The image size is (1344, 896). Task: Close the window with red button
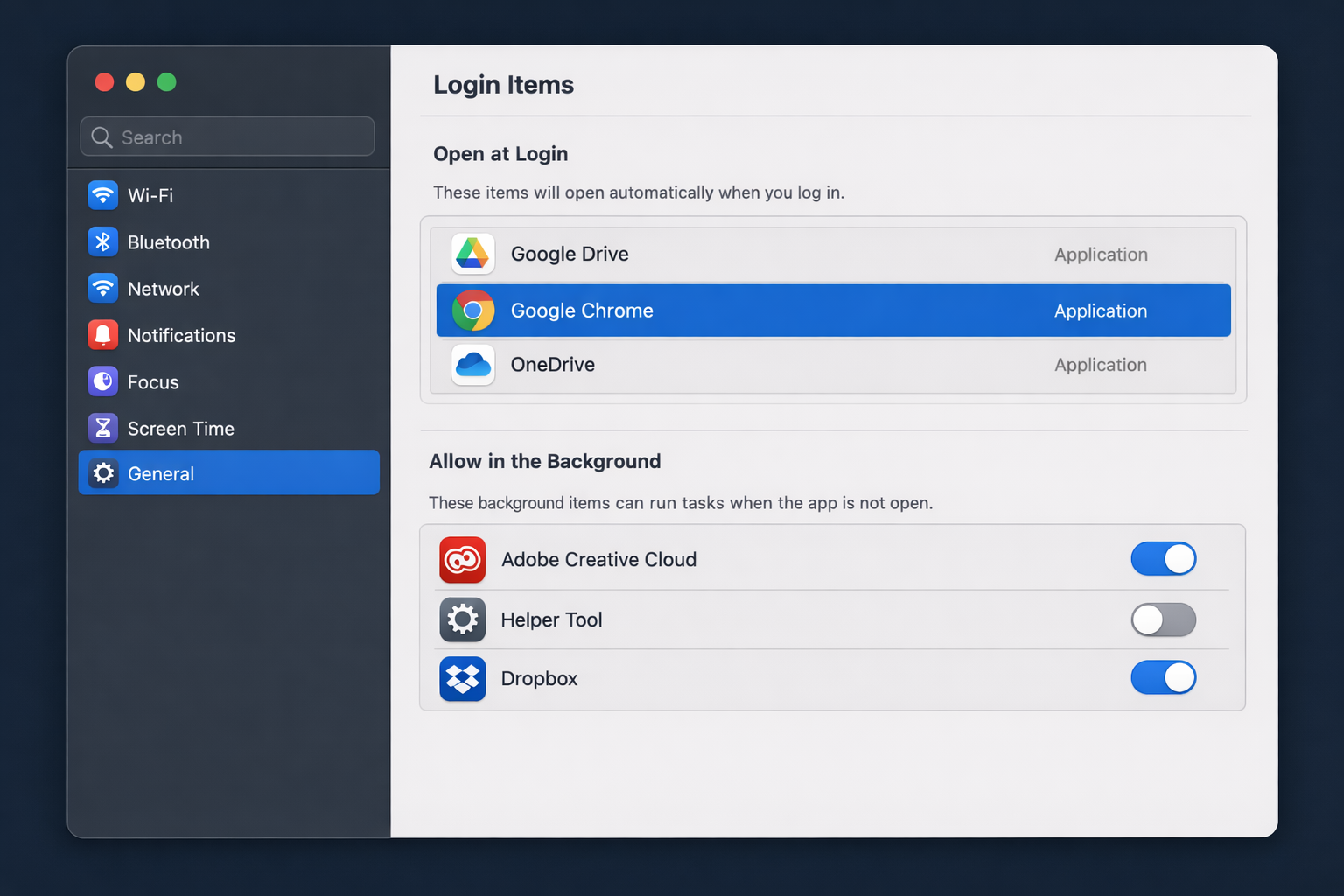pyautogui.click(x=104, y=82)
